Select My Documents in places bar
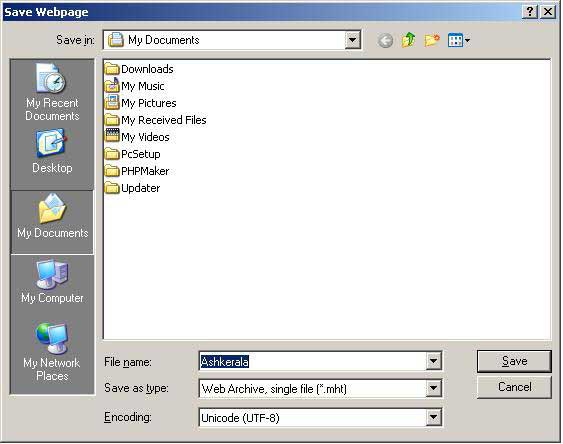 click(52, 217)
